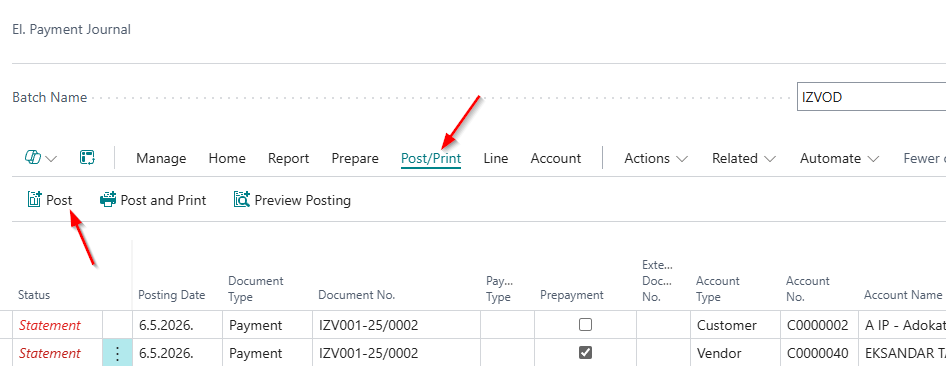
Task: Click the Post button label
Action: (59, 200)
